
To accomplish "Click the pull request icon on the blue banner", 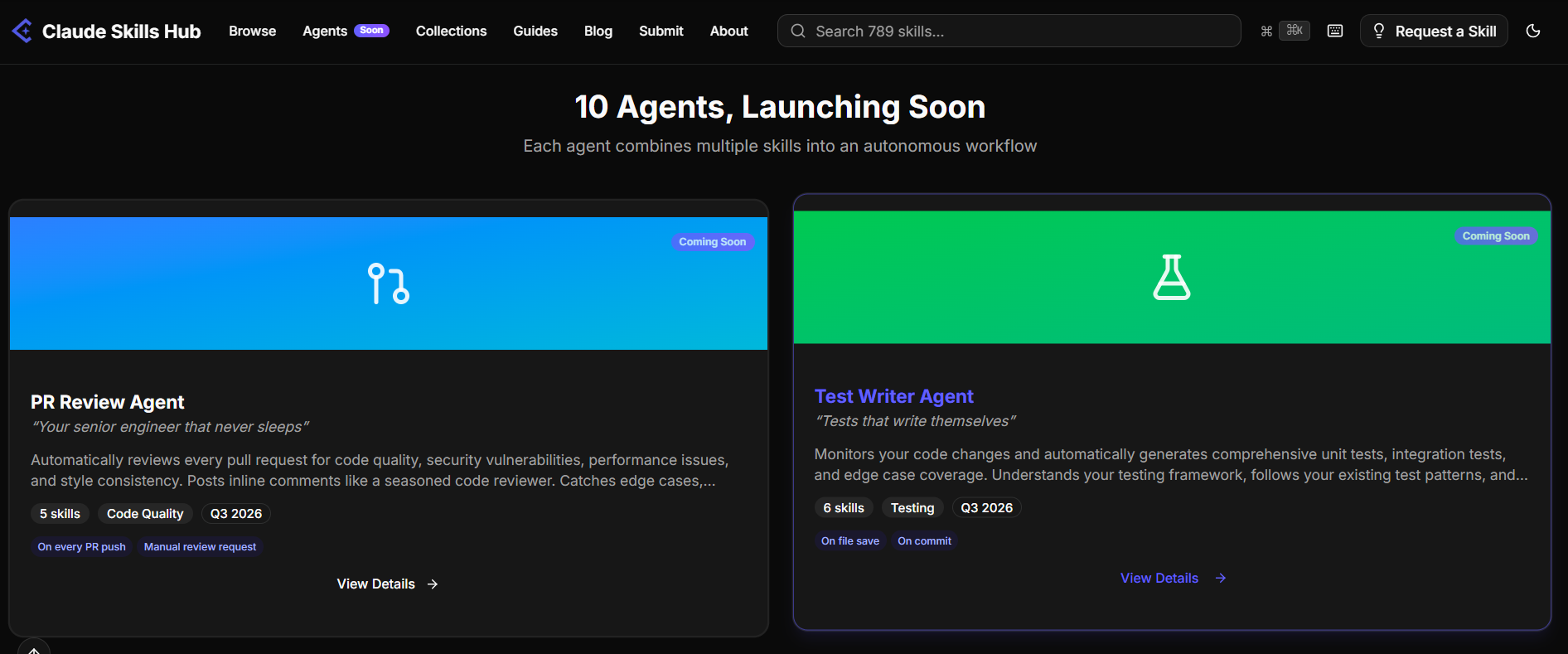I will (389, 283).
